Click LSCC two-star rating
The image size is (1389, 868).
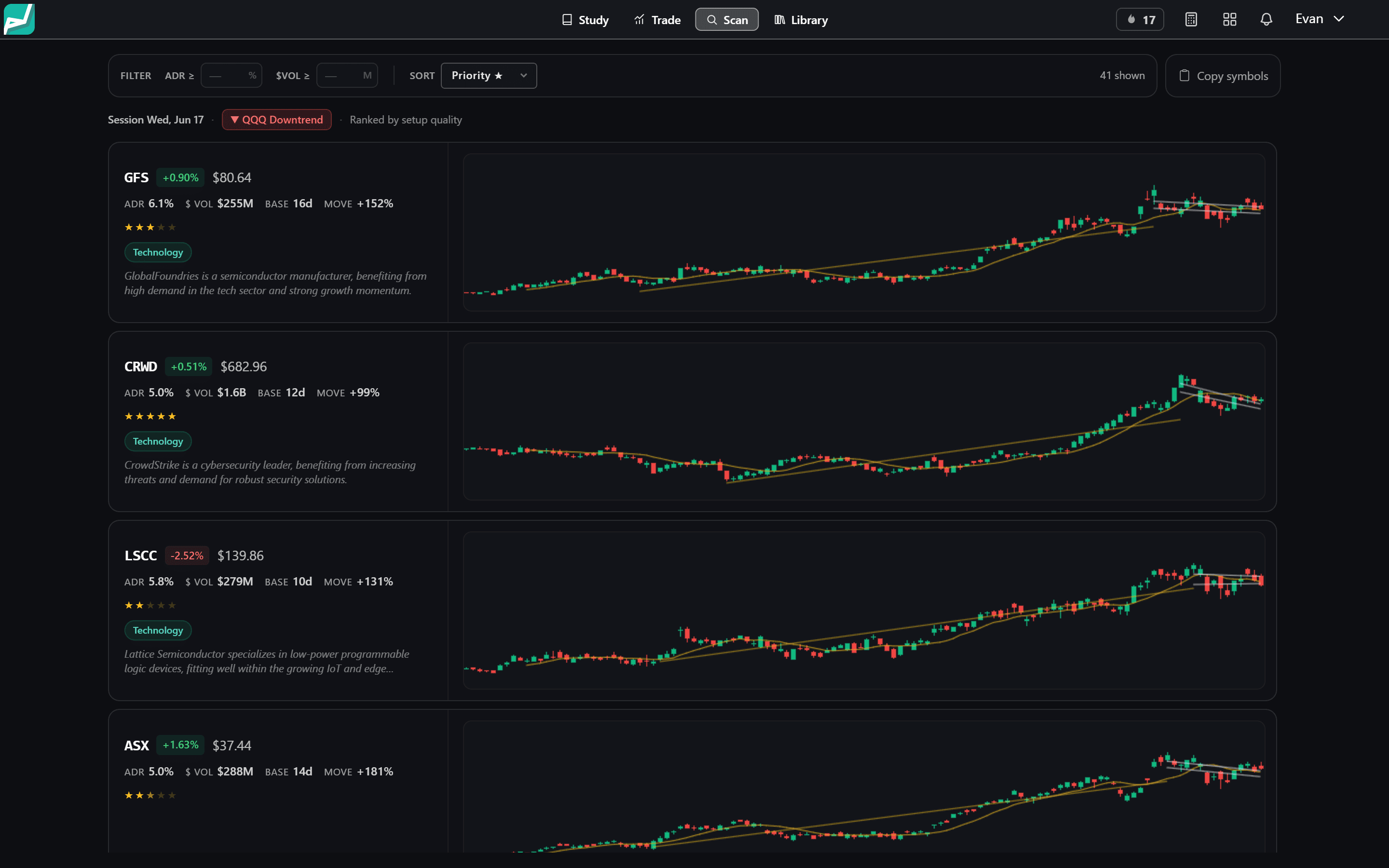point(150,605)
